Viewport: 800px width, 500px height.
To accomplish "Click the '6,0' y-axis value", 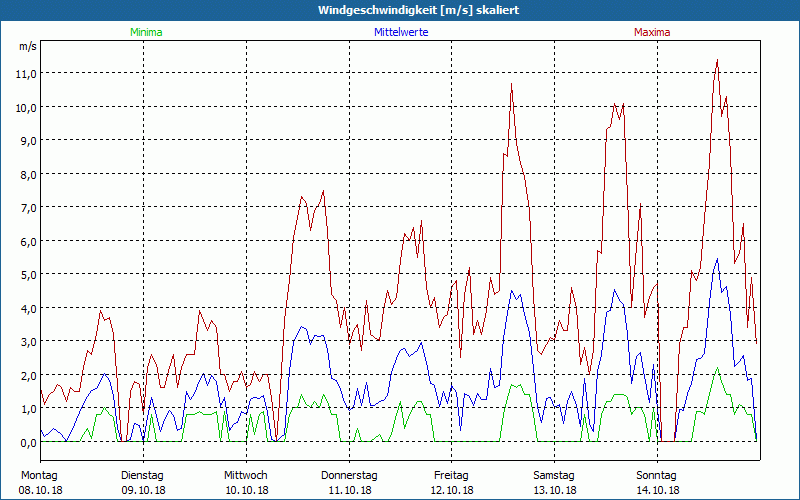I will [30, 242].
